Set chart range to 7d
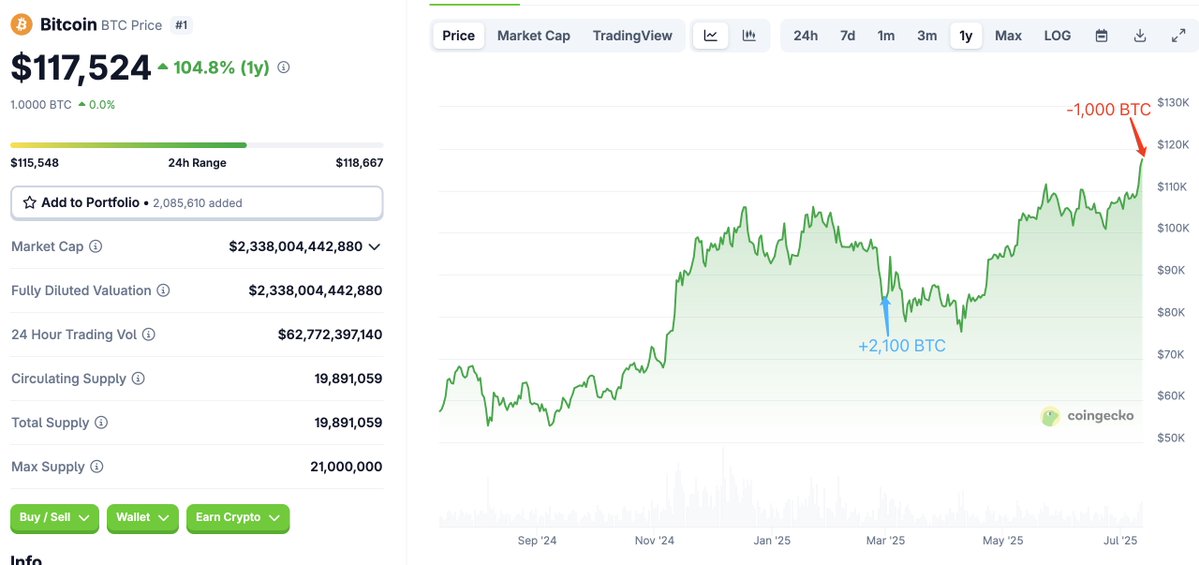 click(847, 35)
